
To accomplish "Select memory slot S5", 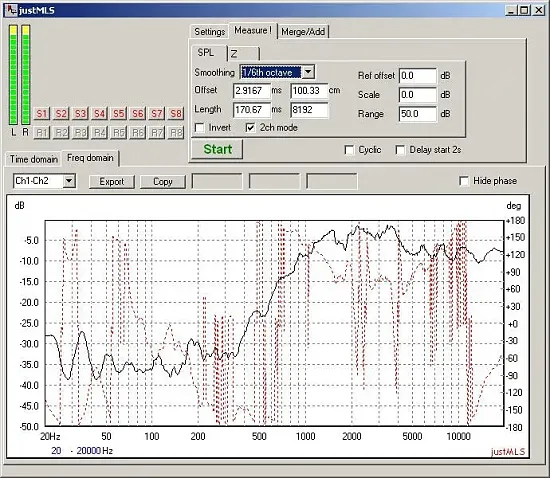I will click(118, 114).
